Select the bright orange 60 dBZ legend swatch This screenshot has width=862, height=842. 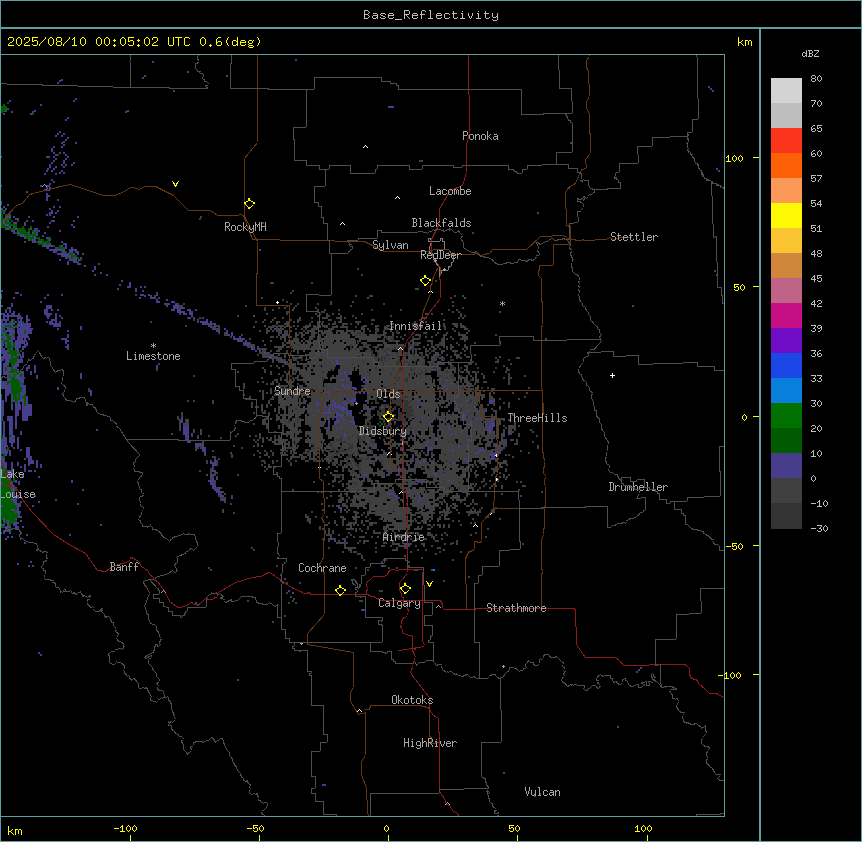pyautogui.click(x=786, y=165)
